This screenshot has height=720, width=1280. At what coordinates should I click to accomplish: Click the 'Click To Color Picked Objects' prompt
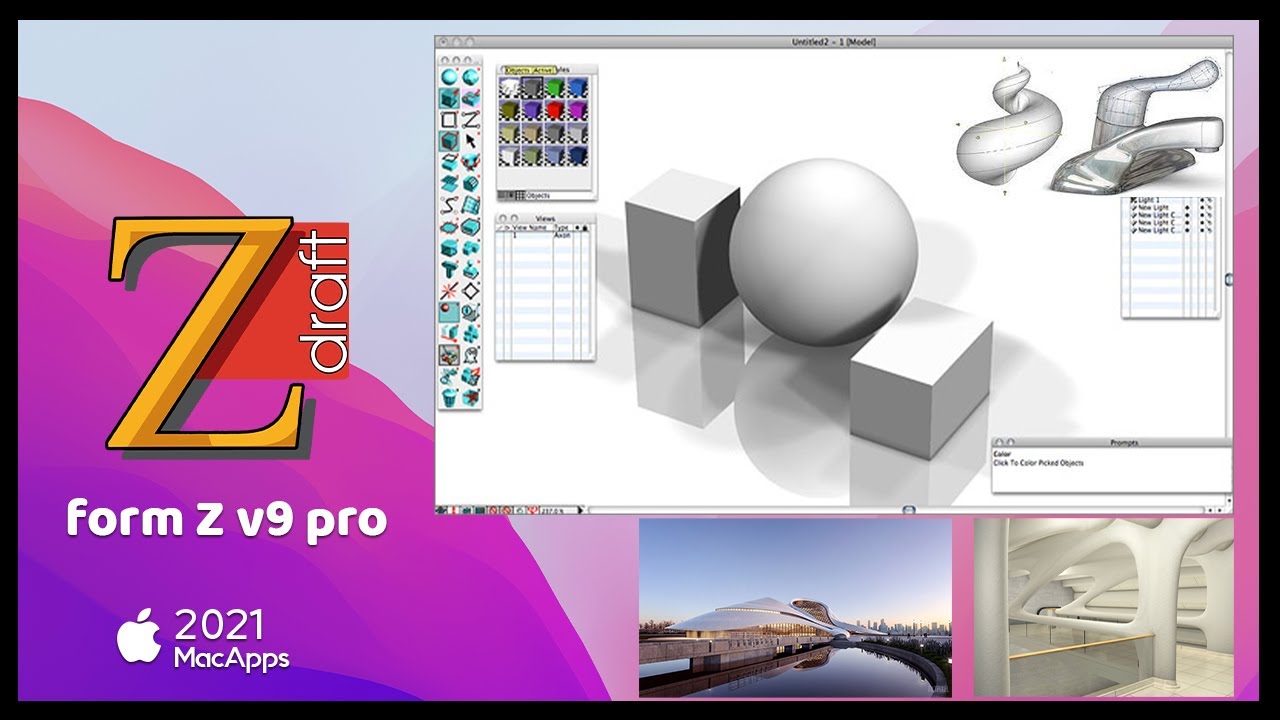point(1038,463)
